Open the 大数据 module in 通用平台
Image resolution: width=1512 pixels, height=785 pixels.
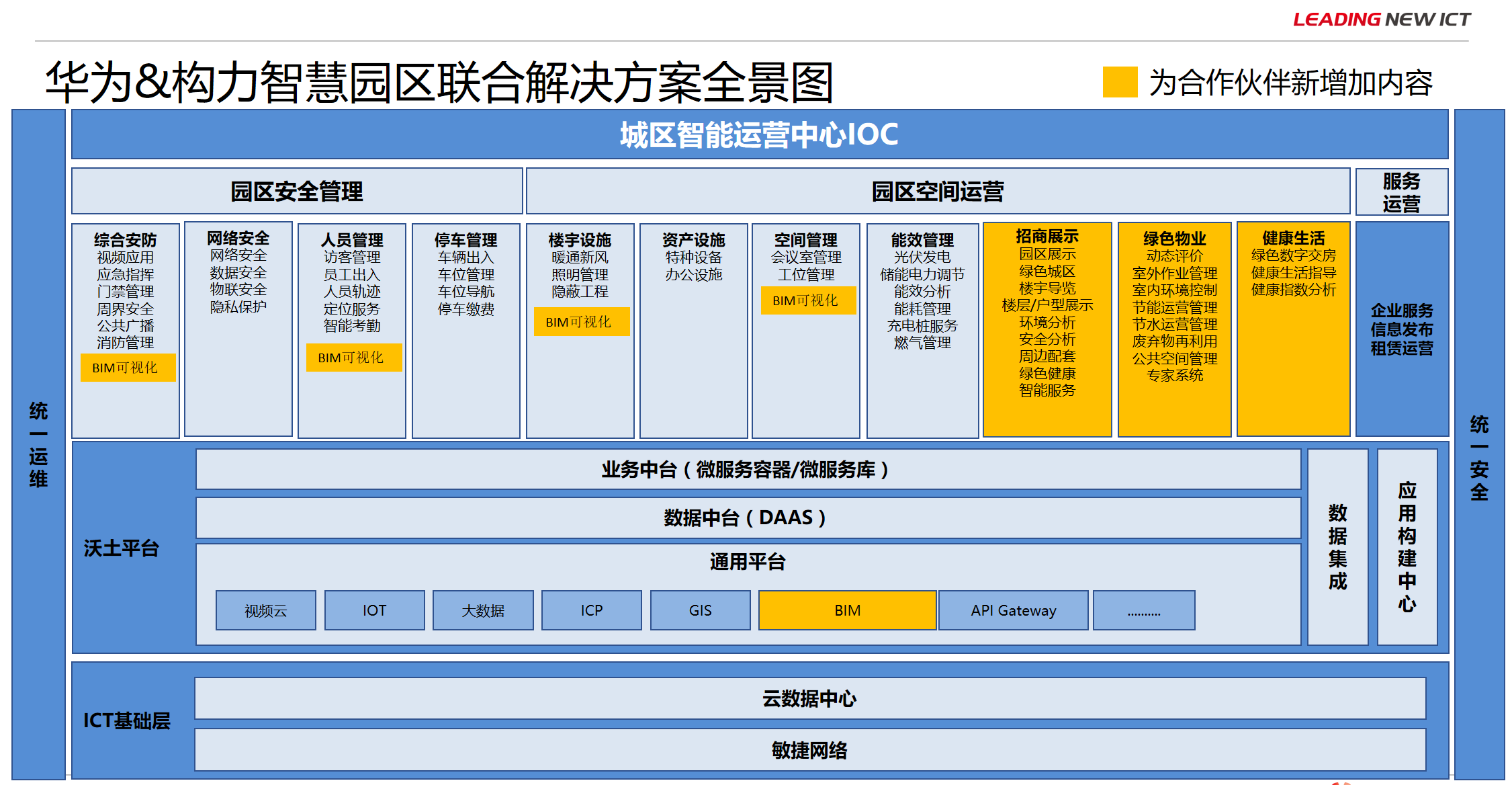[x=483, y=610]
